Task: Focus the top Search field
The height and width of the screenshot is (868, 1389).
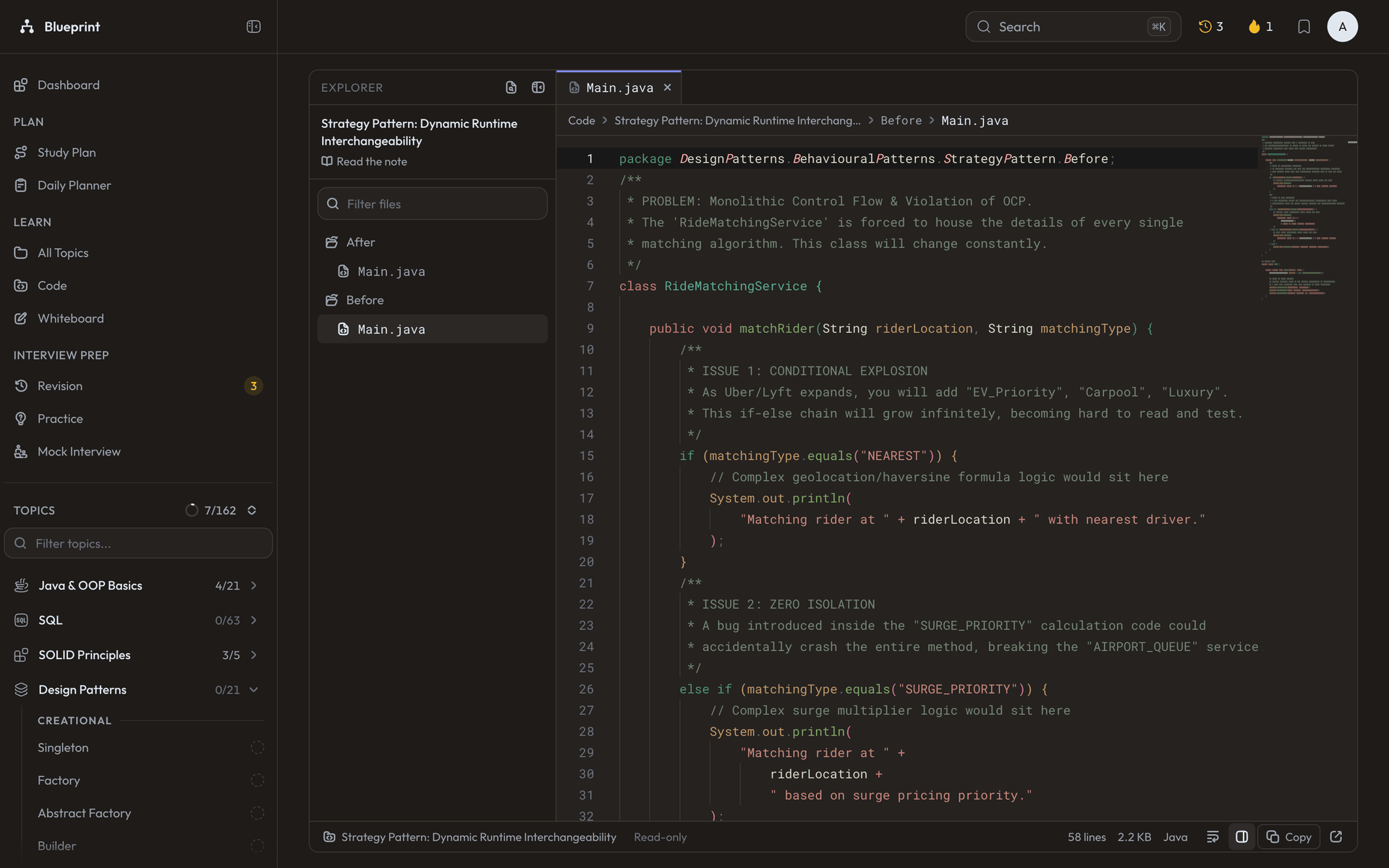Action: pyautogui.click(x=1073, y=27)
